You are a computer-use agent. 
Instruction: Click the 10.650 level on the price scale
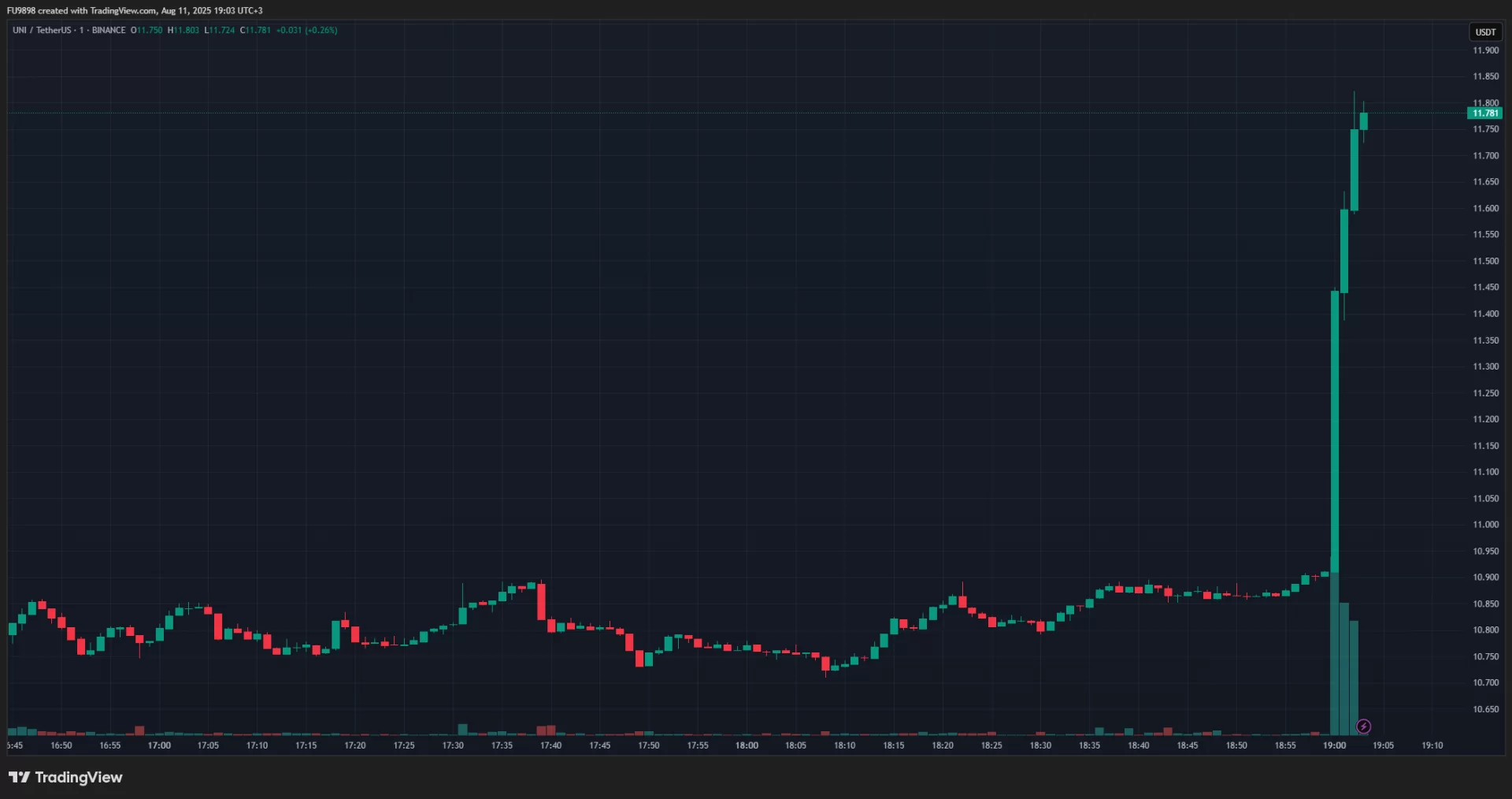tap(1485, 709)
